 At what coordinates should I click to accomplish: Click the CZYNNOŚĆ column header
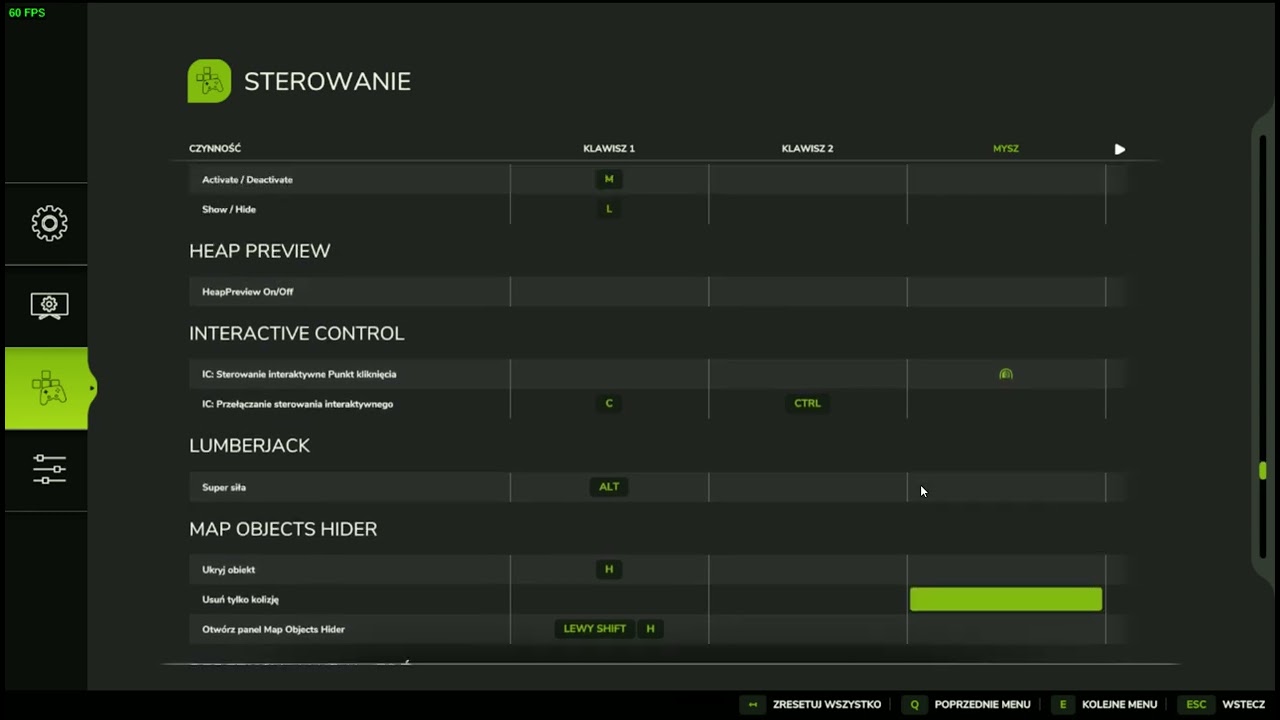click(x=215, y=148)
